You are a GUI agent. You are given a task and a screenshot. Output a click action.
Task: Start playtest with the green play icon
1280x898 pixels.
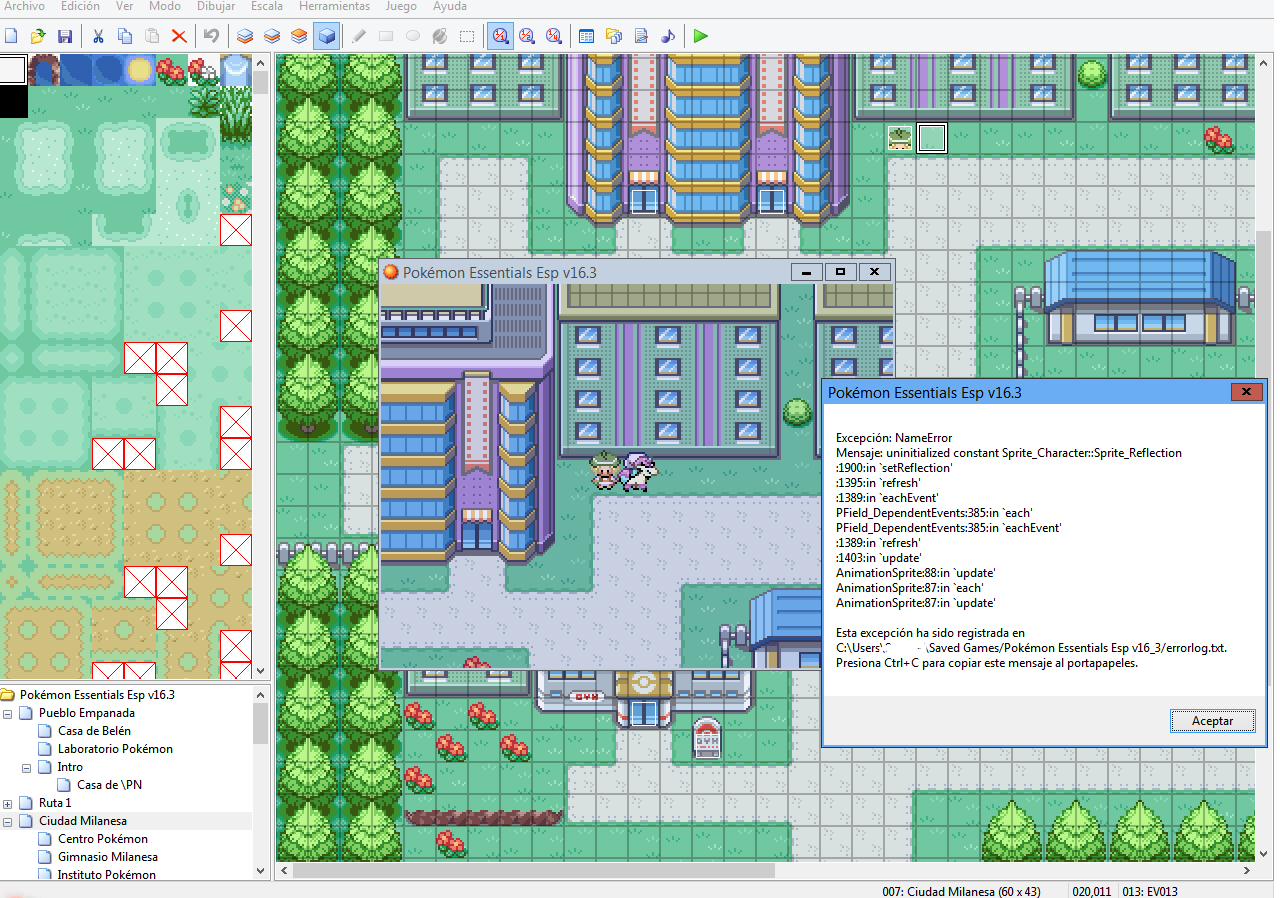pos(701,36)
